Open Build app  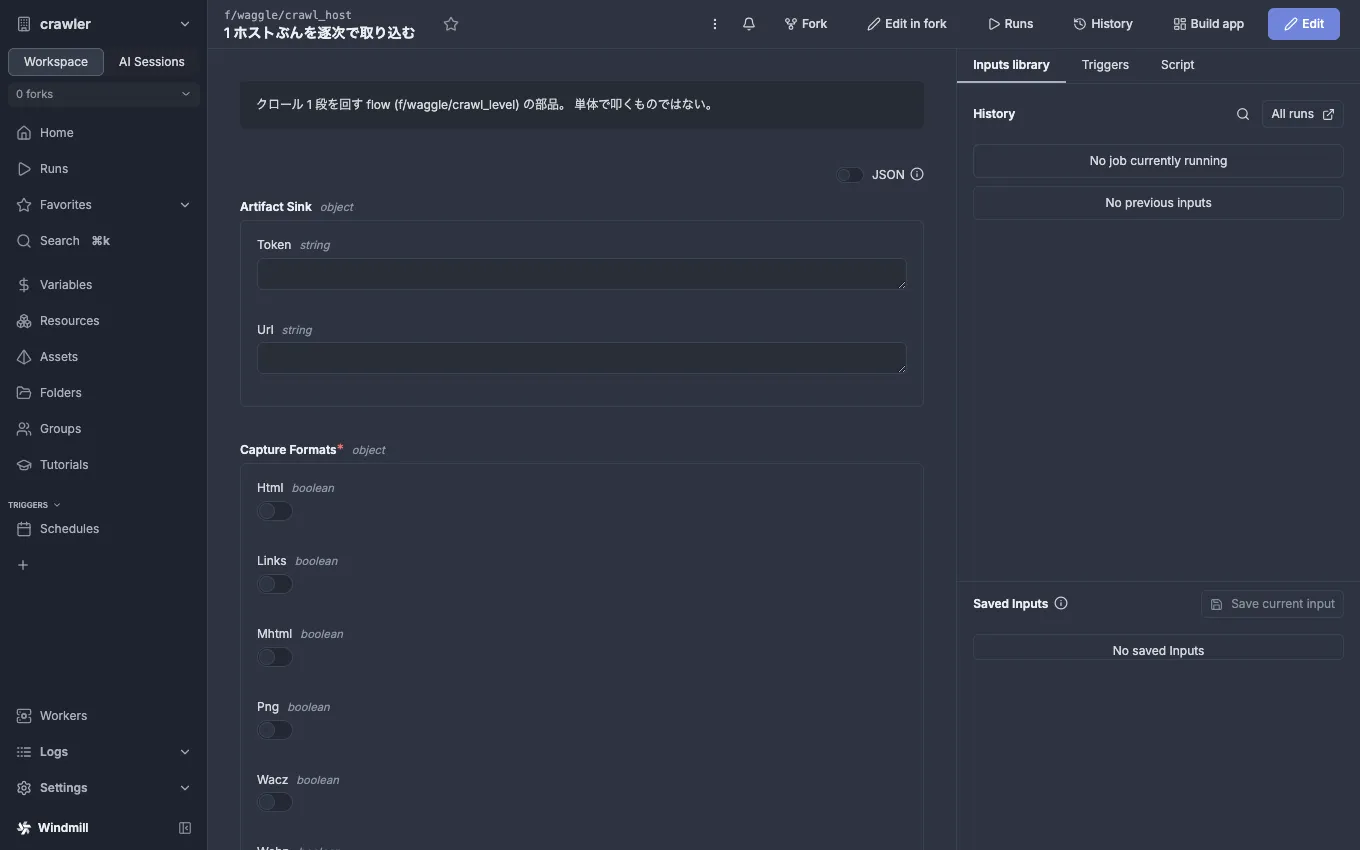pyautogui.click(x=1208, y=24)
